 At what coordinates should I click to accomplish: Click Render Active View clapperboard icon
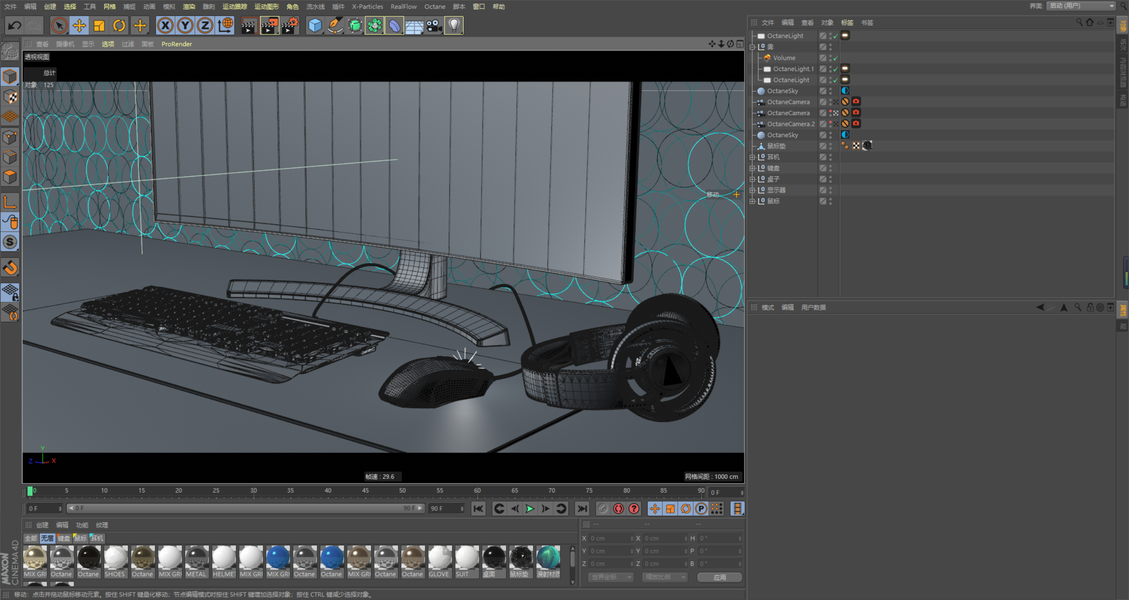coord(248,25)
